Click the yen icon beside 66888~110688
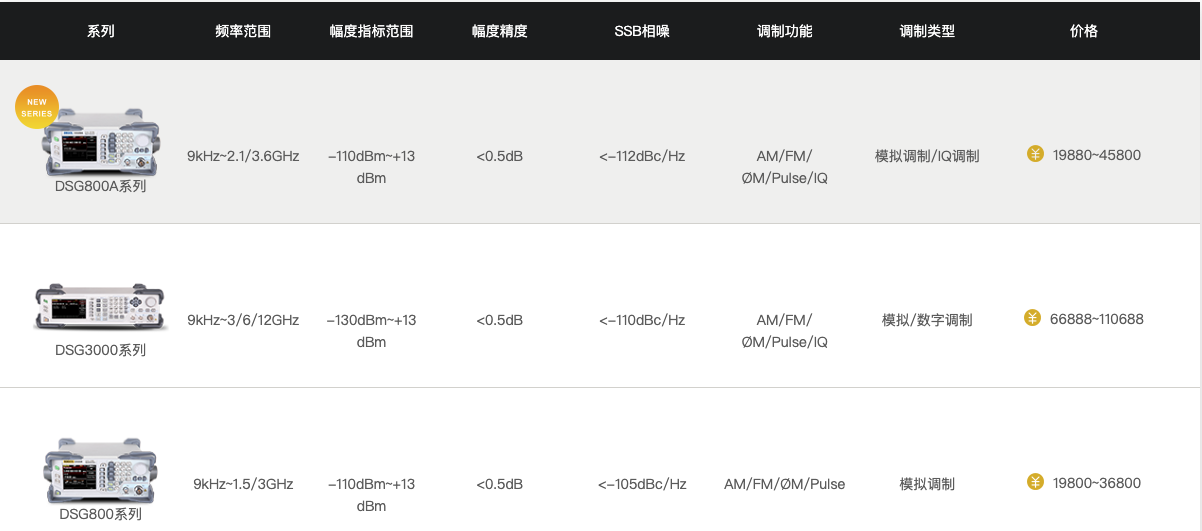1202x531 pixels. tap(1033, 318)
